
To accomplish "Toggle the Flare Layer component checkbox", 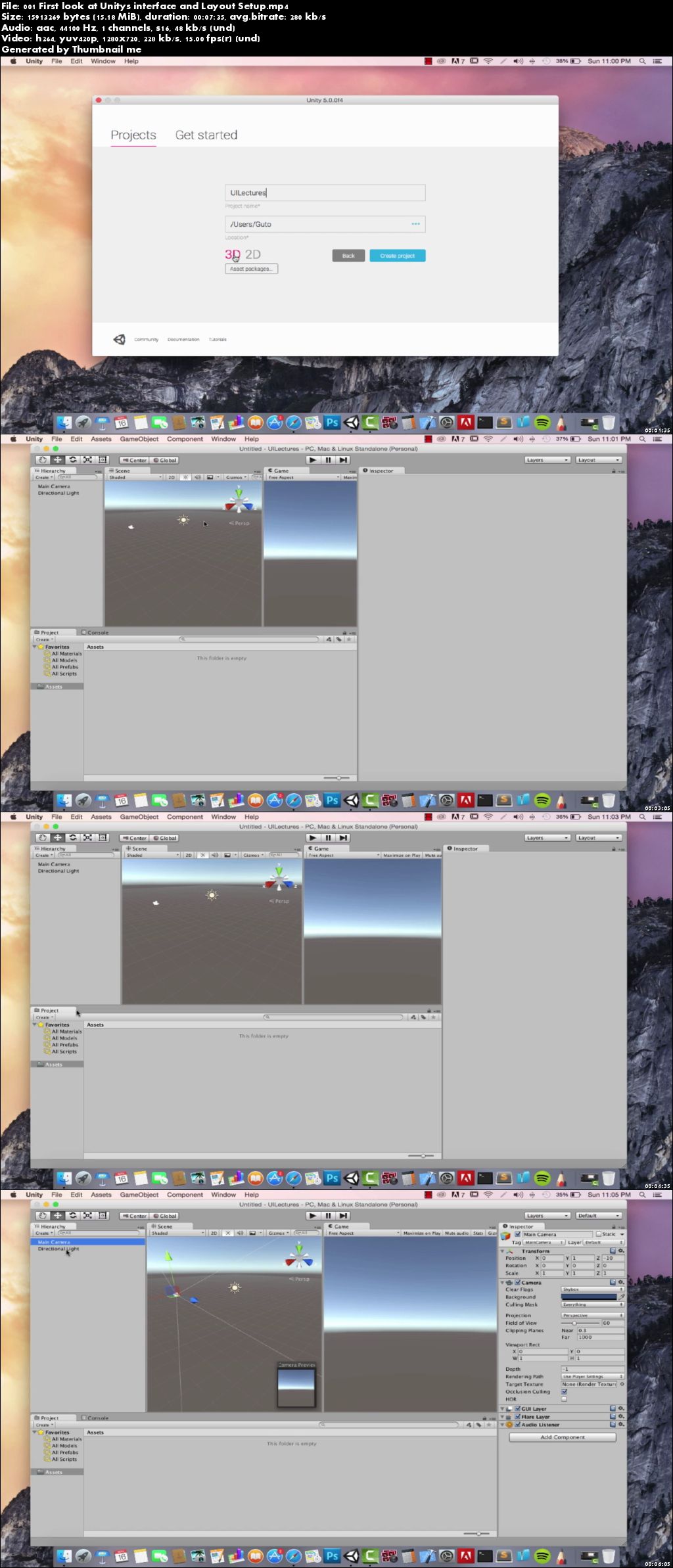I will tap(517, 1416).
